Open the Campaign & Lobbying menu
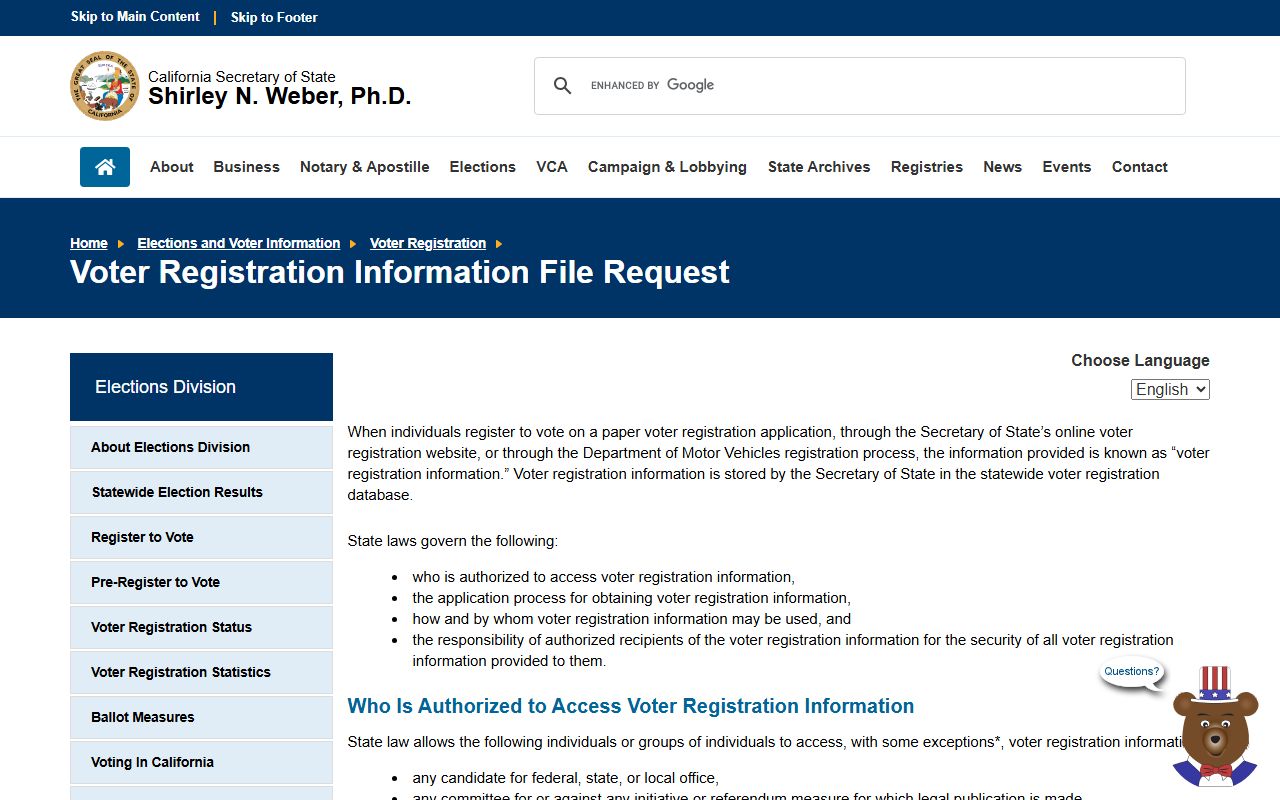The height and width of the screenshot is (800, 1280). 667,167
